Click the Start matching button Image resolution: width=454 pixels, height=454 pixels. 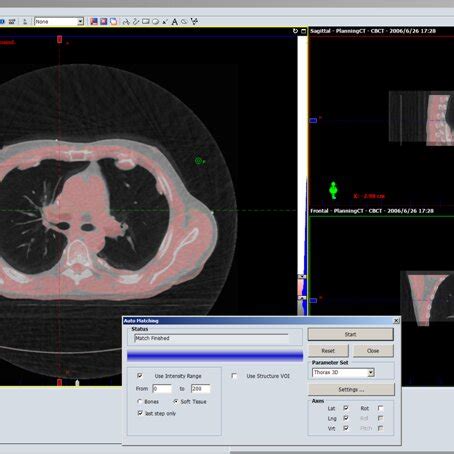coord(351,334)
